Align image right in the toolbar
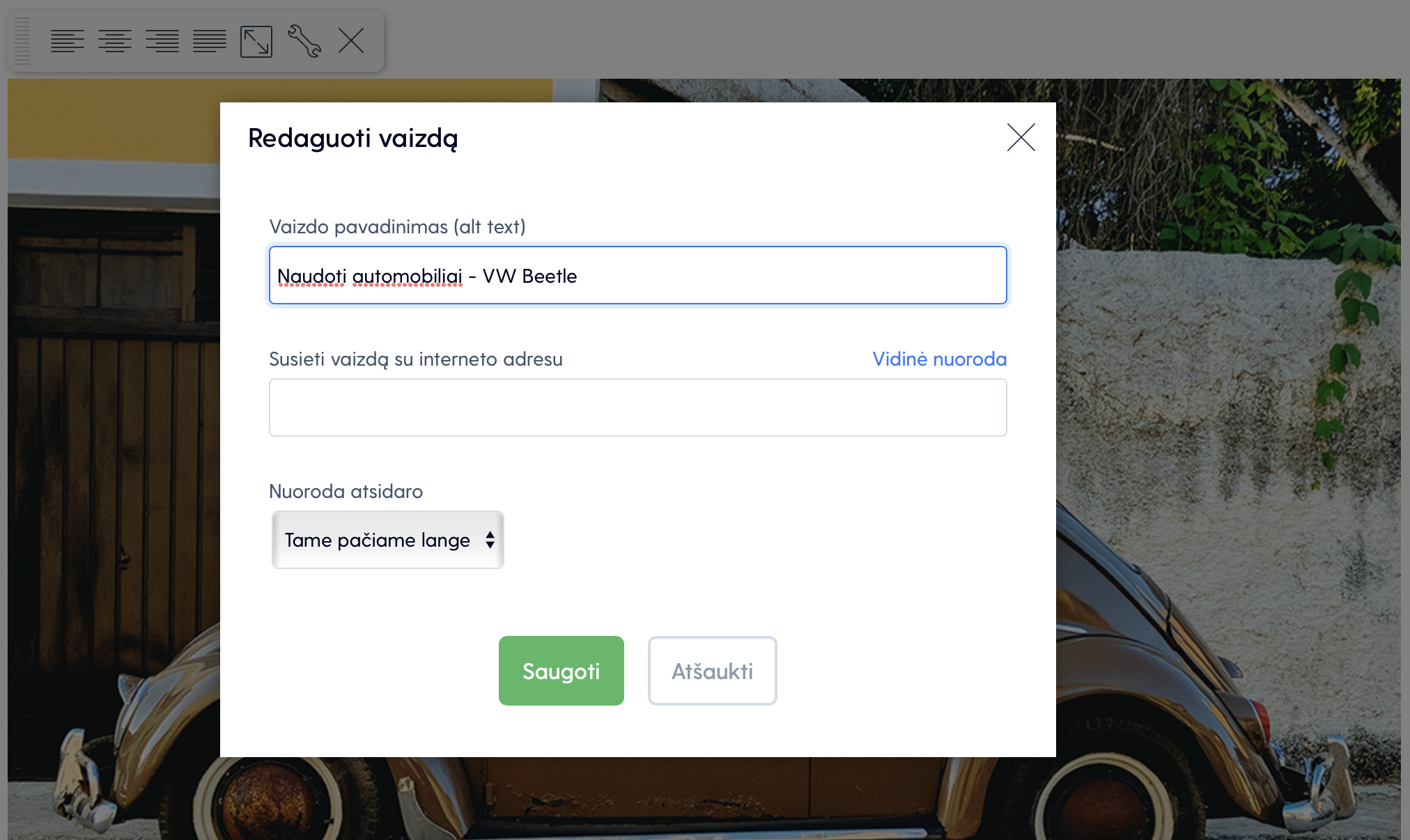Screen dimensions: 1410x840 (x=162, y=41)
